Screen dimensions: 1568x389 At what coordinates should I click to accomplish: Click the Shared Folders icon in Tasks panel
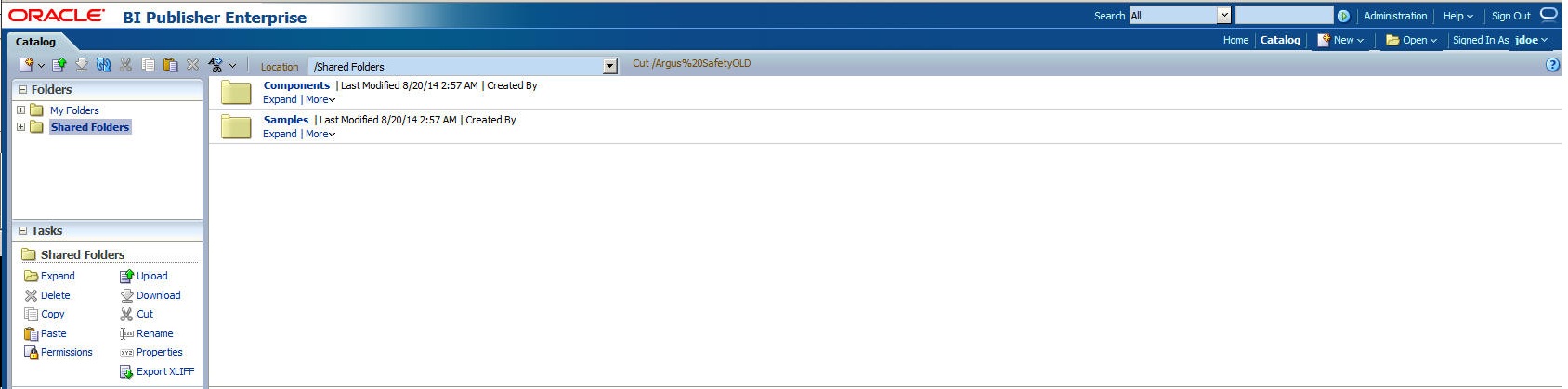tap(29, 254)
